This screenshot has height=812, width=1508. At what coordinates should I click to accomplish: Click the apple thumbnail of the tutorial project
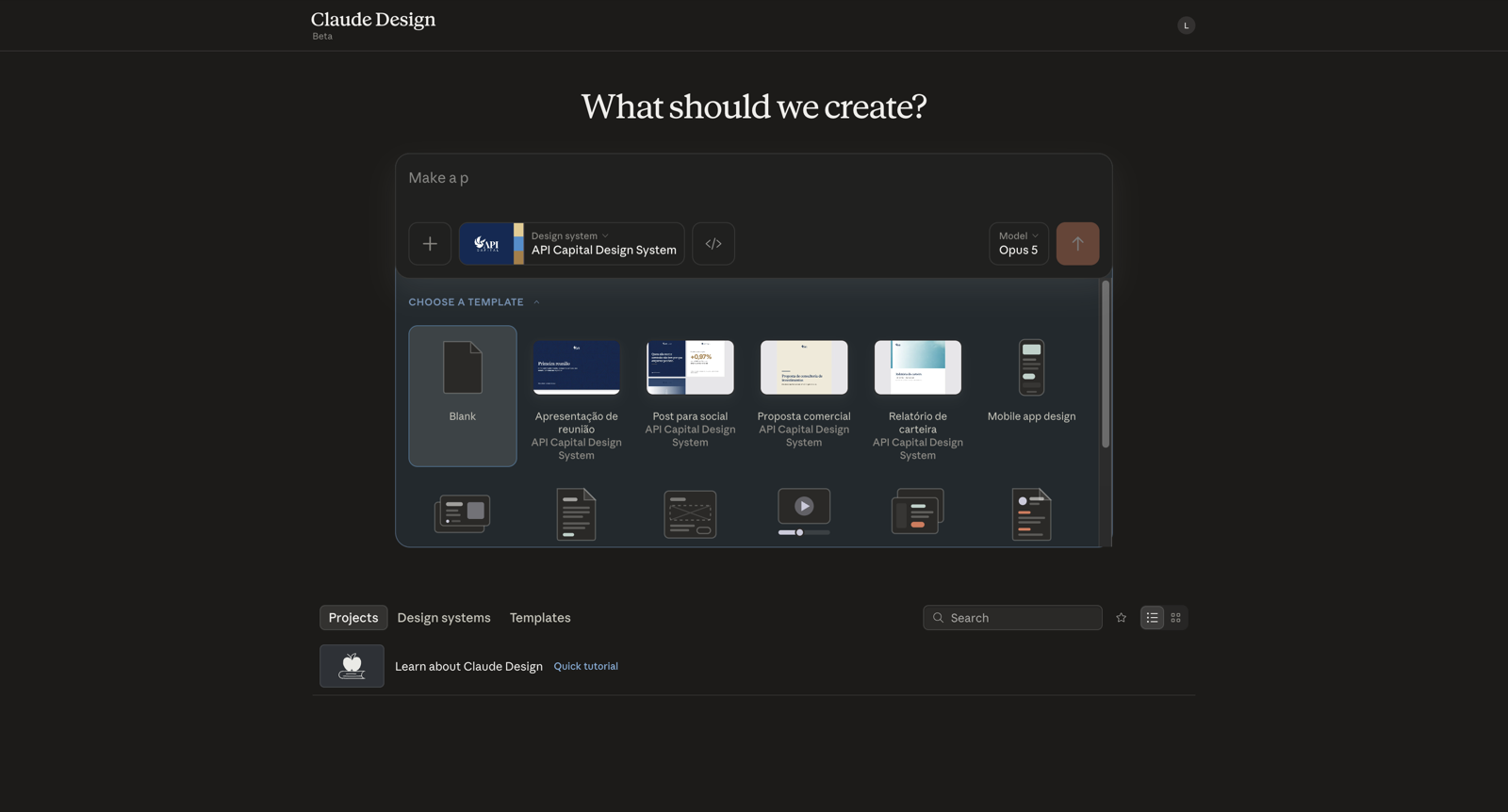pyautogui.click(x=352, y=666)
